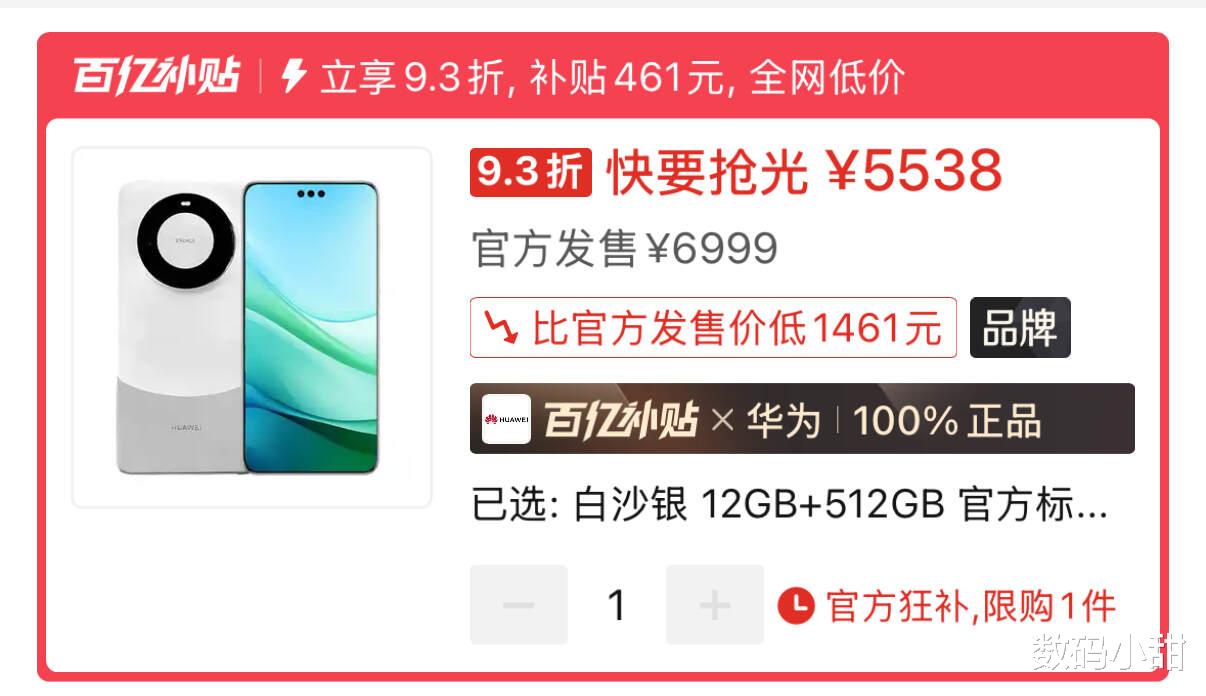Increase quantity with the plus button
The height and width of the screenshot is (696, 1206).
coord(715,605)
